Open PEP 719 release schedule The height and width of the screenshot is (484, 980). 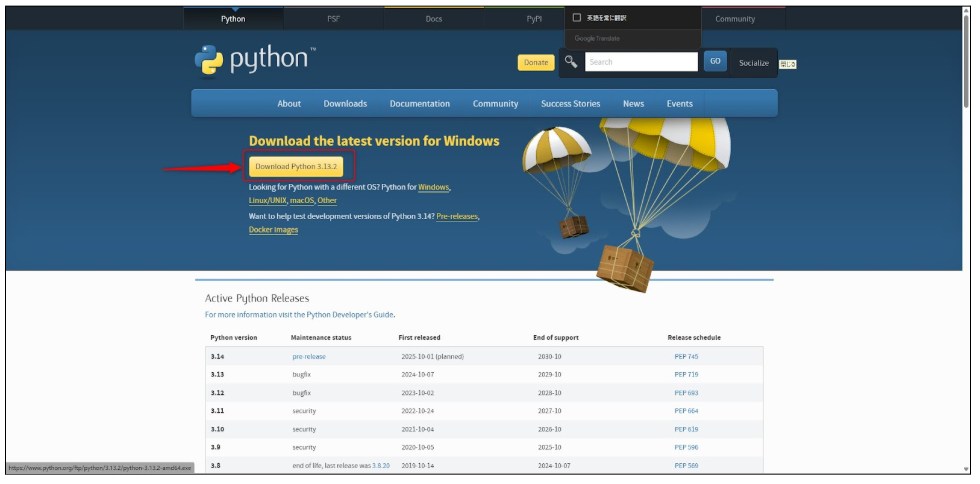(686, 375)
